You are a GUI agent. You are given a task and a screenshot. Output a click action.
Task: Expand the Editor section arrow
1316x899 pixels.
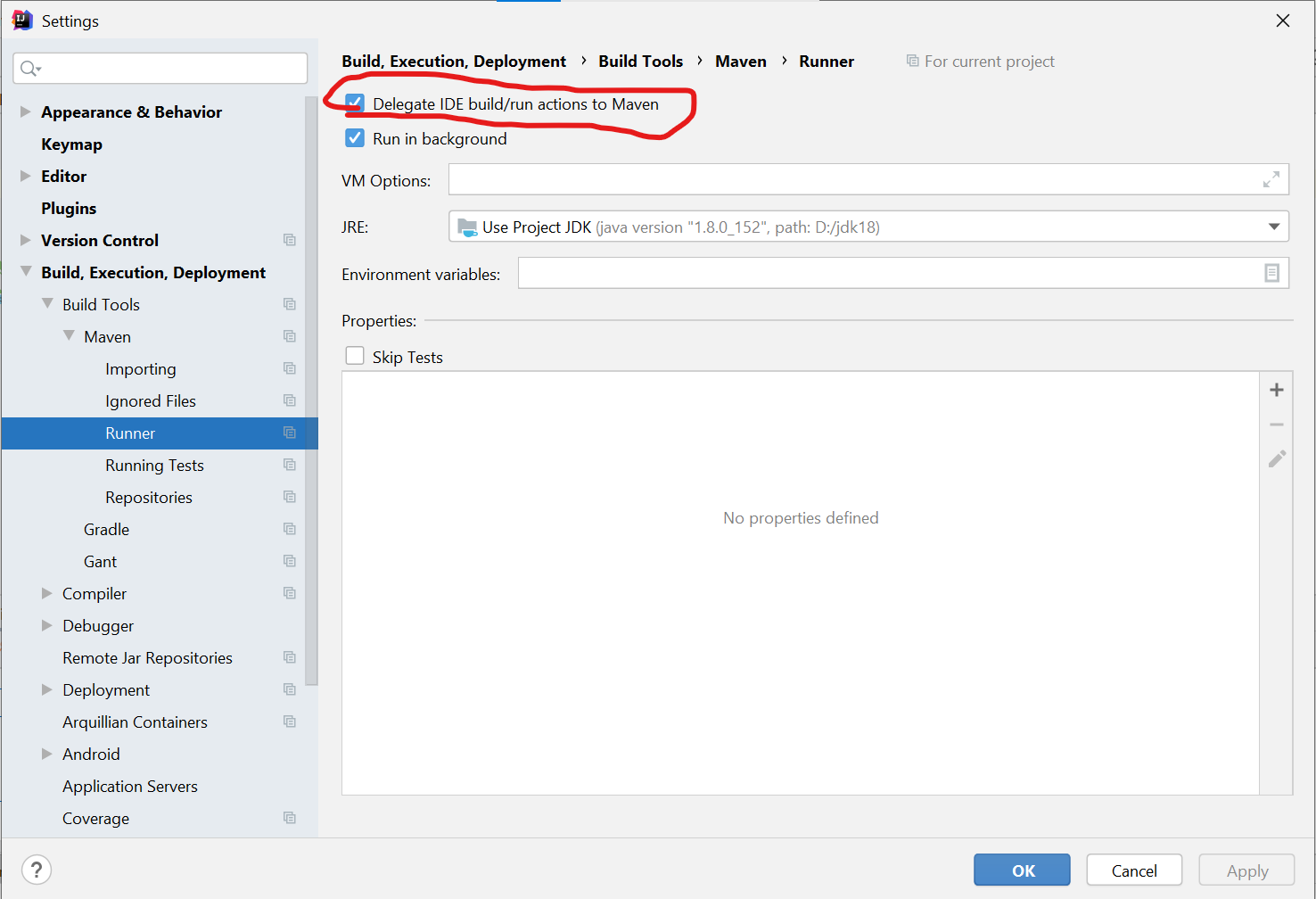tap(26, 176)
